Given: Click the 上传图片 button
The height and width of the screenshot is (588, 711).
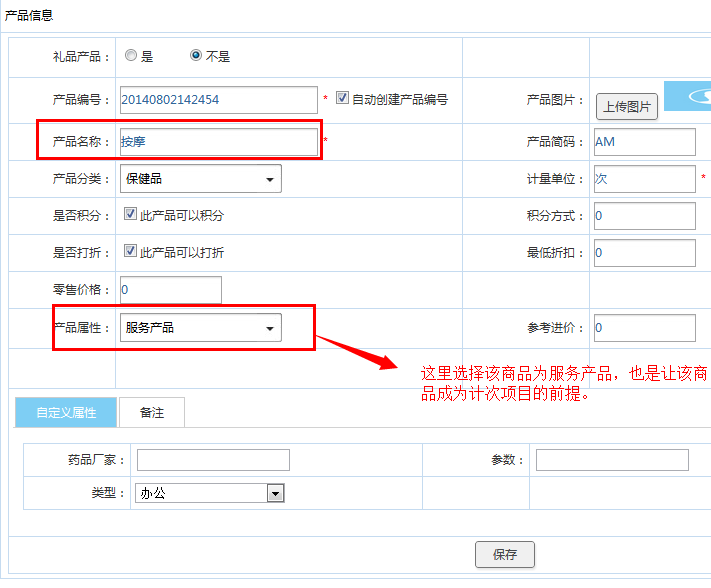Looking at the screenshot, I should (x=627, y=107).
